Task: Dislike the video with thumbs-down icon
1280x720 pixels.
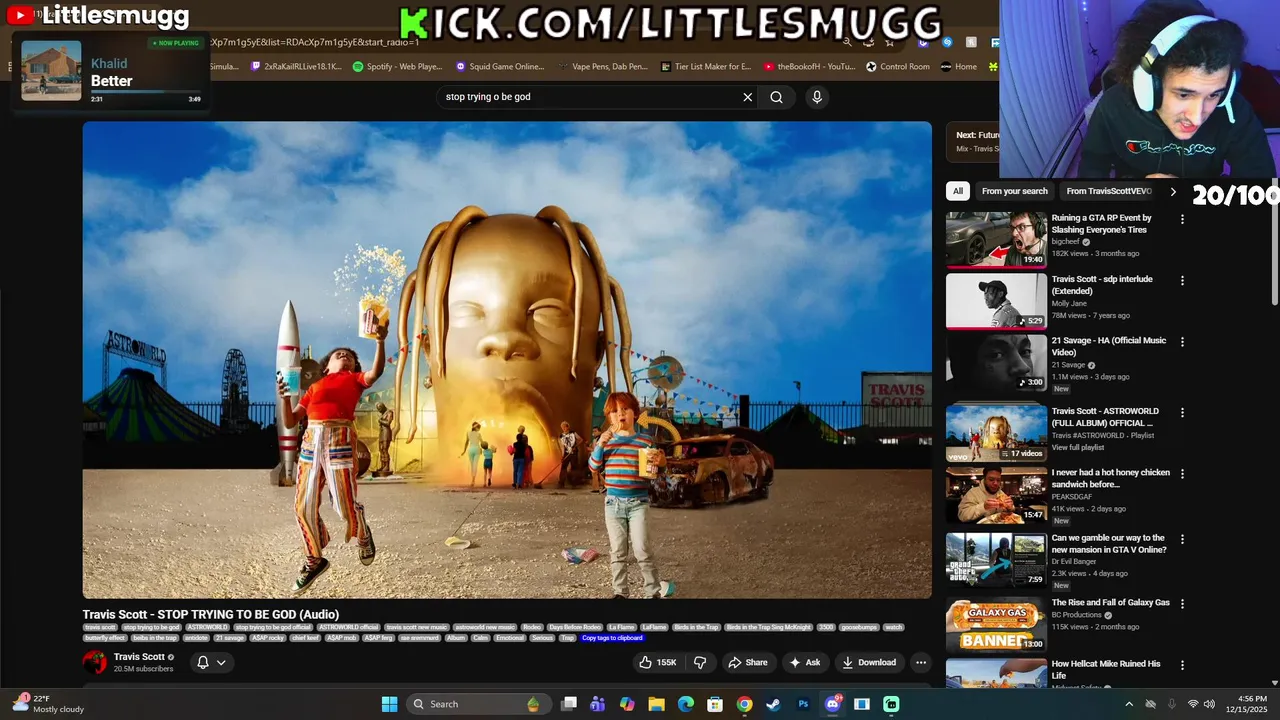Action: [x=700, y=662]
